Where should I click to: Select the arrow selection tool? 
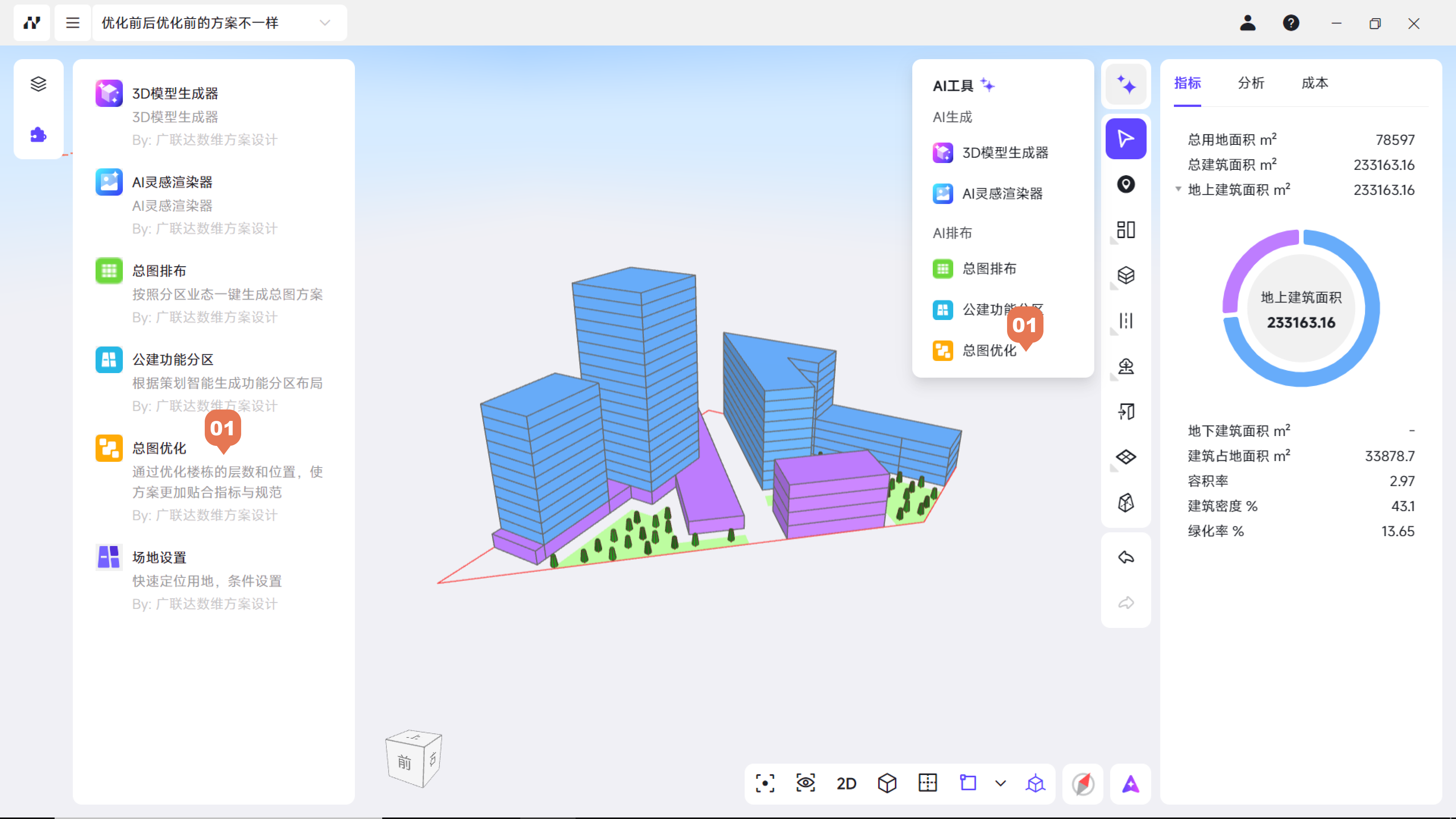pos(1125,138)
